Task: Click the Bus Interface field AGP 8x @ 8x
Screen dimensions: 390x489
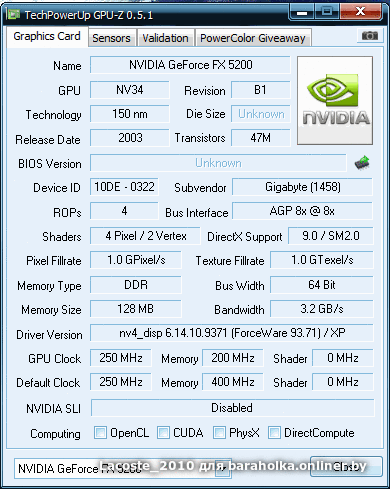Action: pos(302,211)
